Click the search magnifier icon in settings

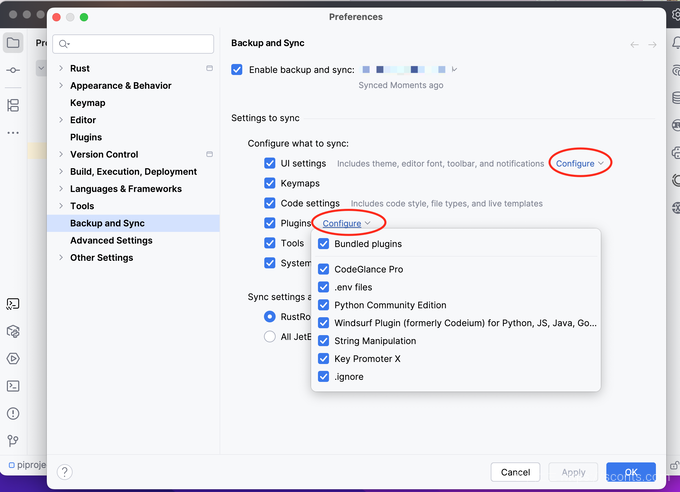(x=64, y=44)
